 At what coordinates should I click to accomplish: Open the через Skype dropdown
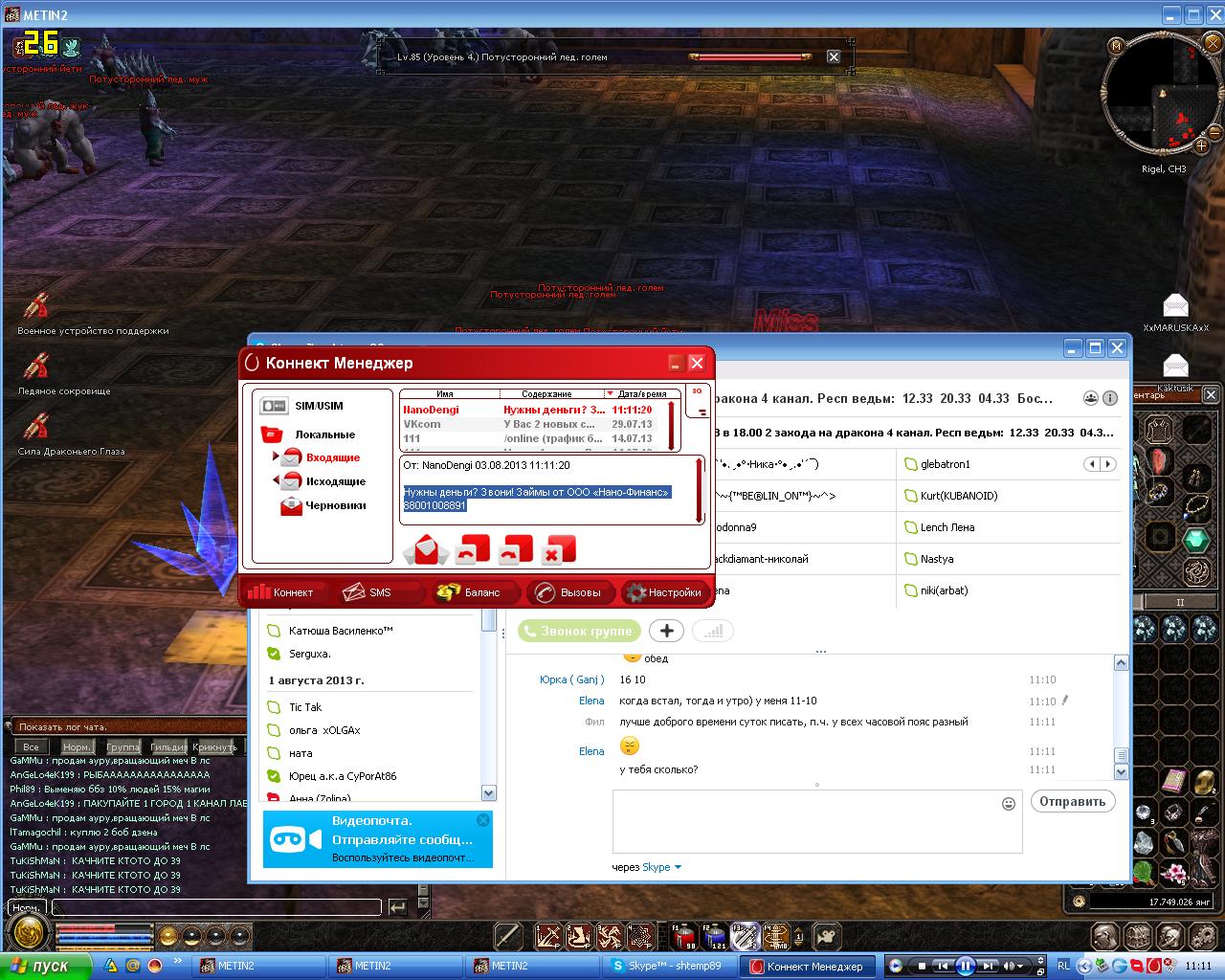[647, 867]
